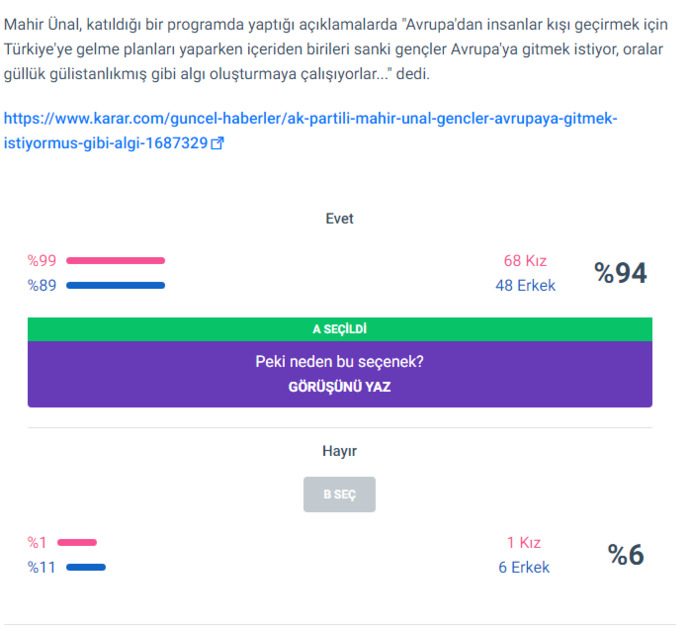Click GÖRÜŞÜNÜ YAZ to write opinion
Image resolution: width=690 pixels, height=630 pixels.
coord(339,387)
